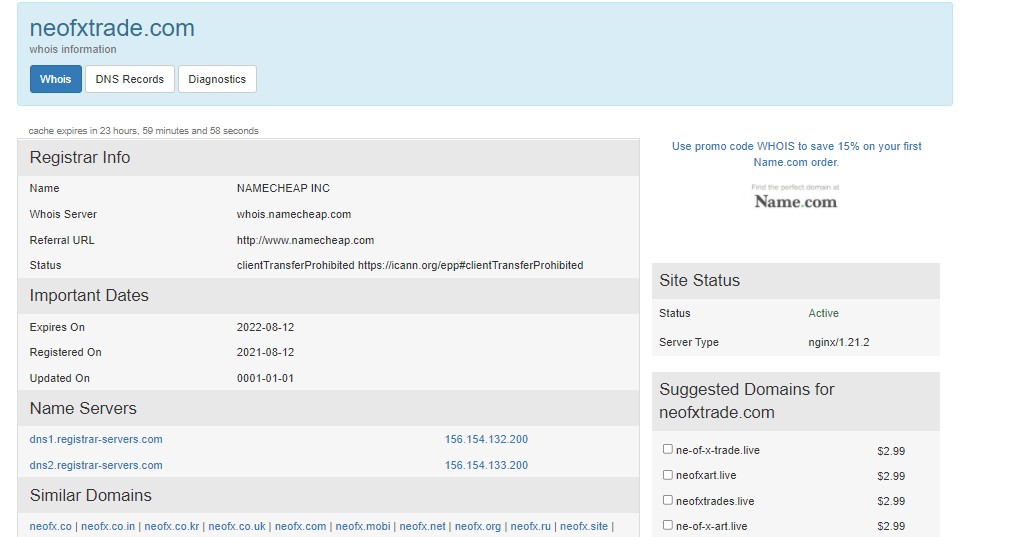Tick the ne-of-x-art.live checkbox

668,525
